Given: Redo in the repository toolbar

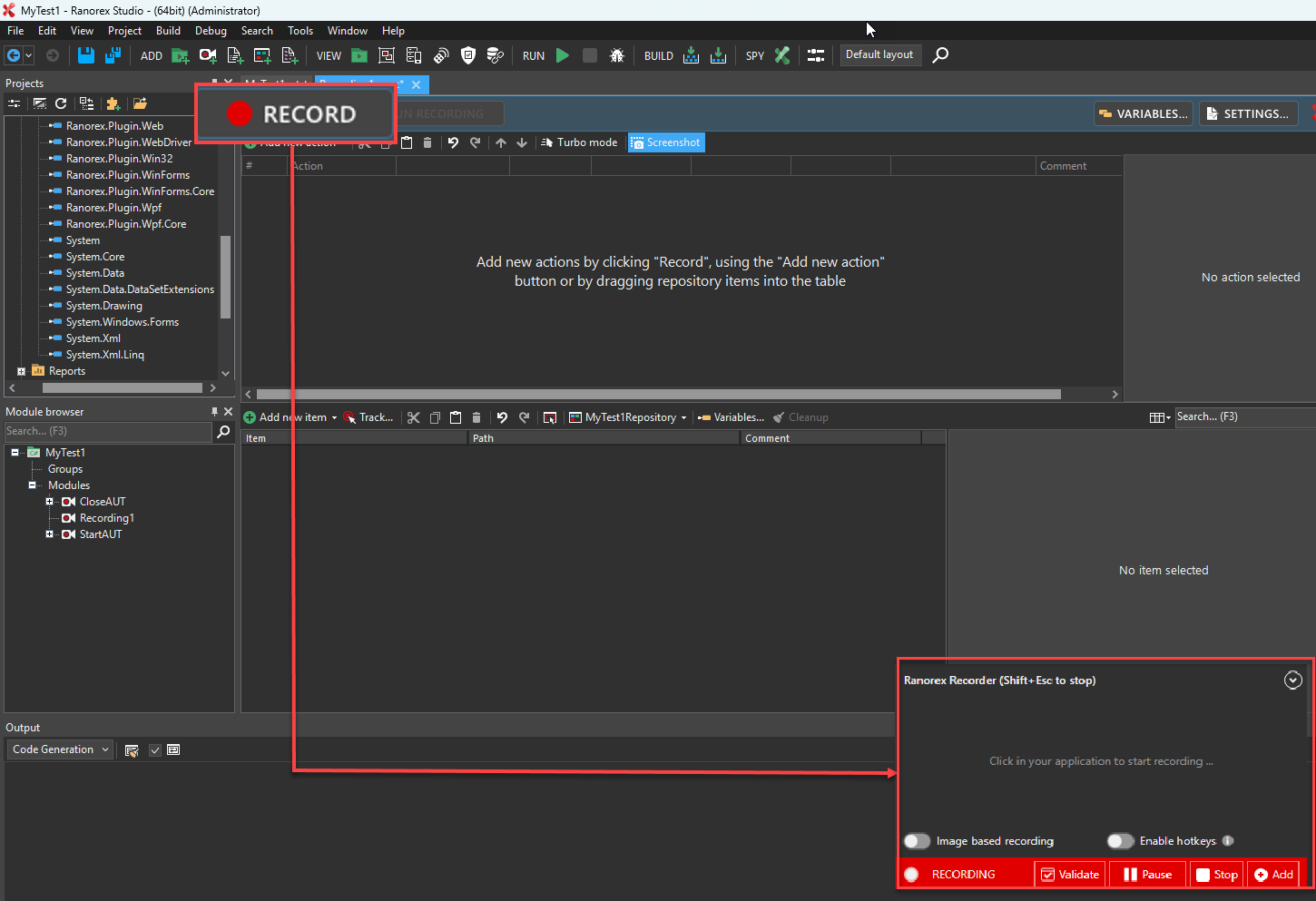Looking at the screenshot, I should tap(524, 417).
